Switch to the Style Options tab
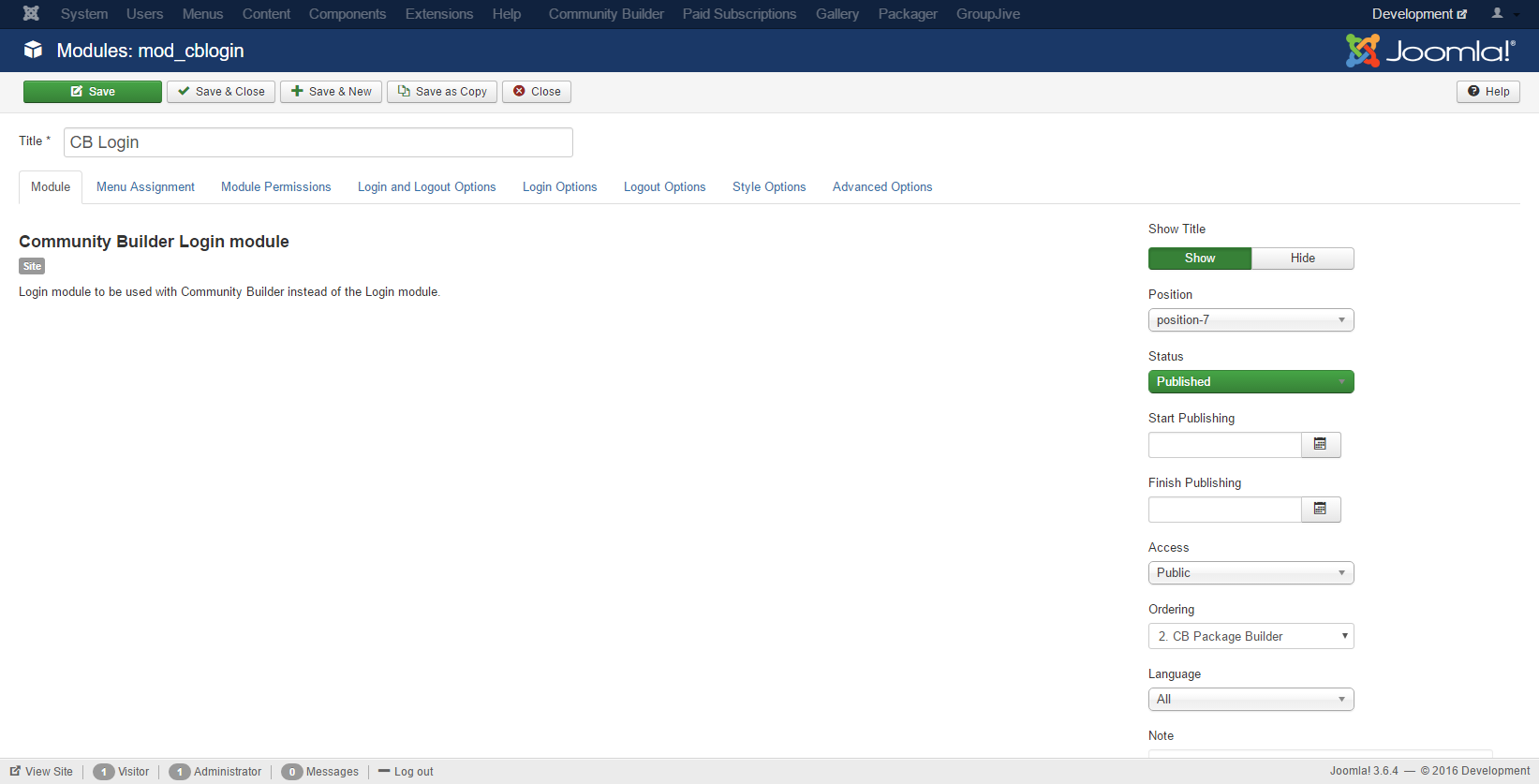The height and width of the screenshot is (784, 1539). click(769, 187)
